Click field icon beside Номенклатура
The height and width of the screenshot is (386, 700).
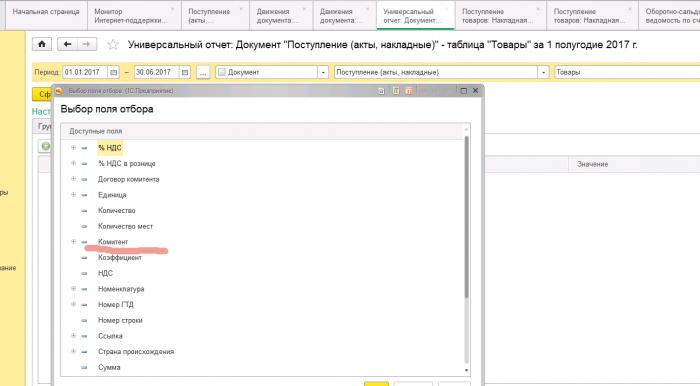pyautogui.click(x=84, y=289)
